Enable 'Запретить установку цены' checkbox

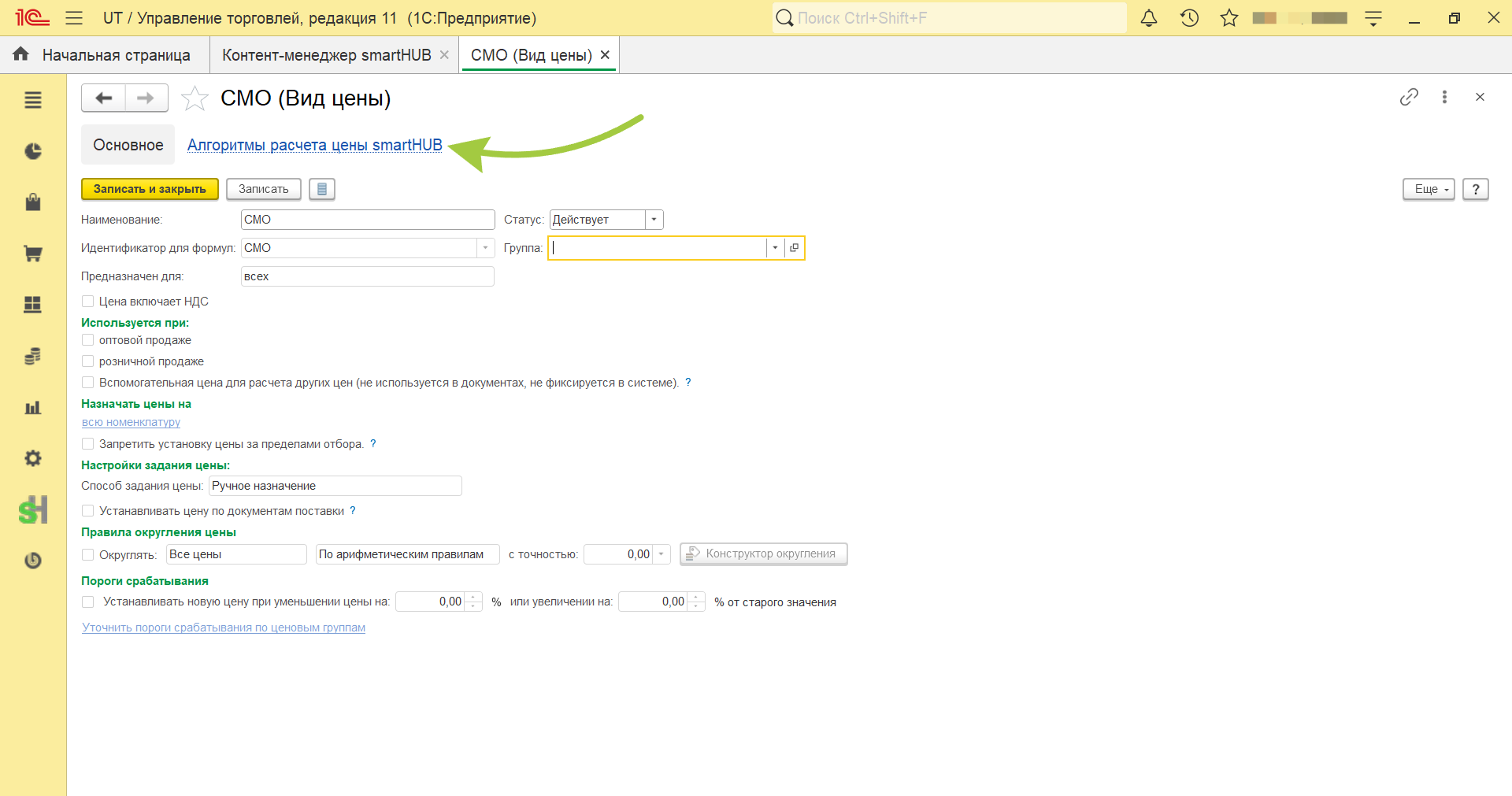coord(88,444)
